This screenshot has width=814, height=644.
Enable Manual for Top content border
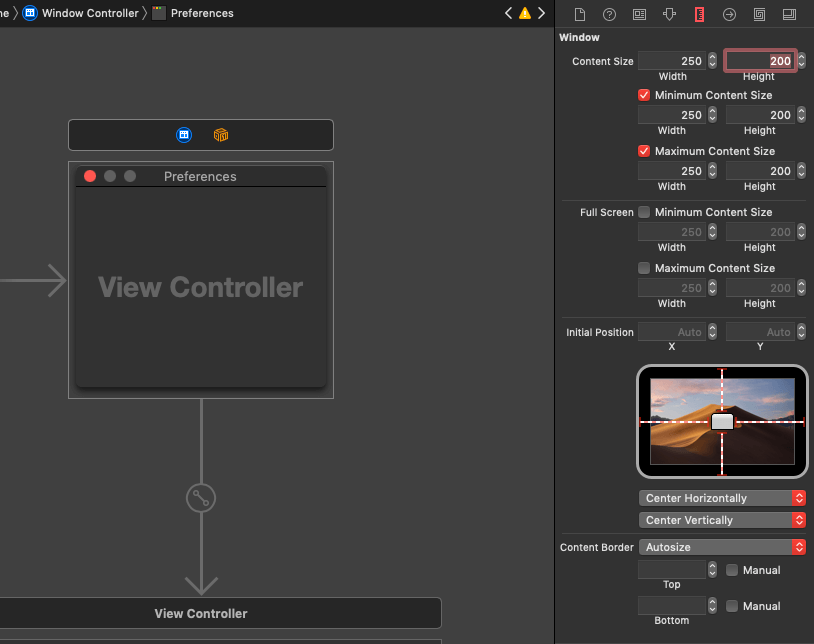[733, 570]
